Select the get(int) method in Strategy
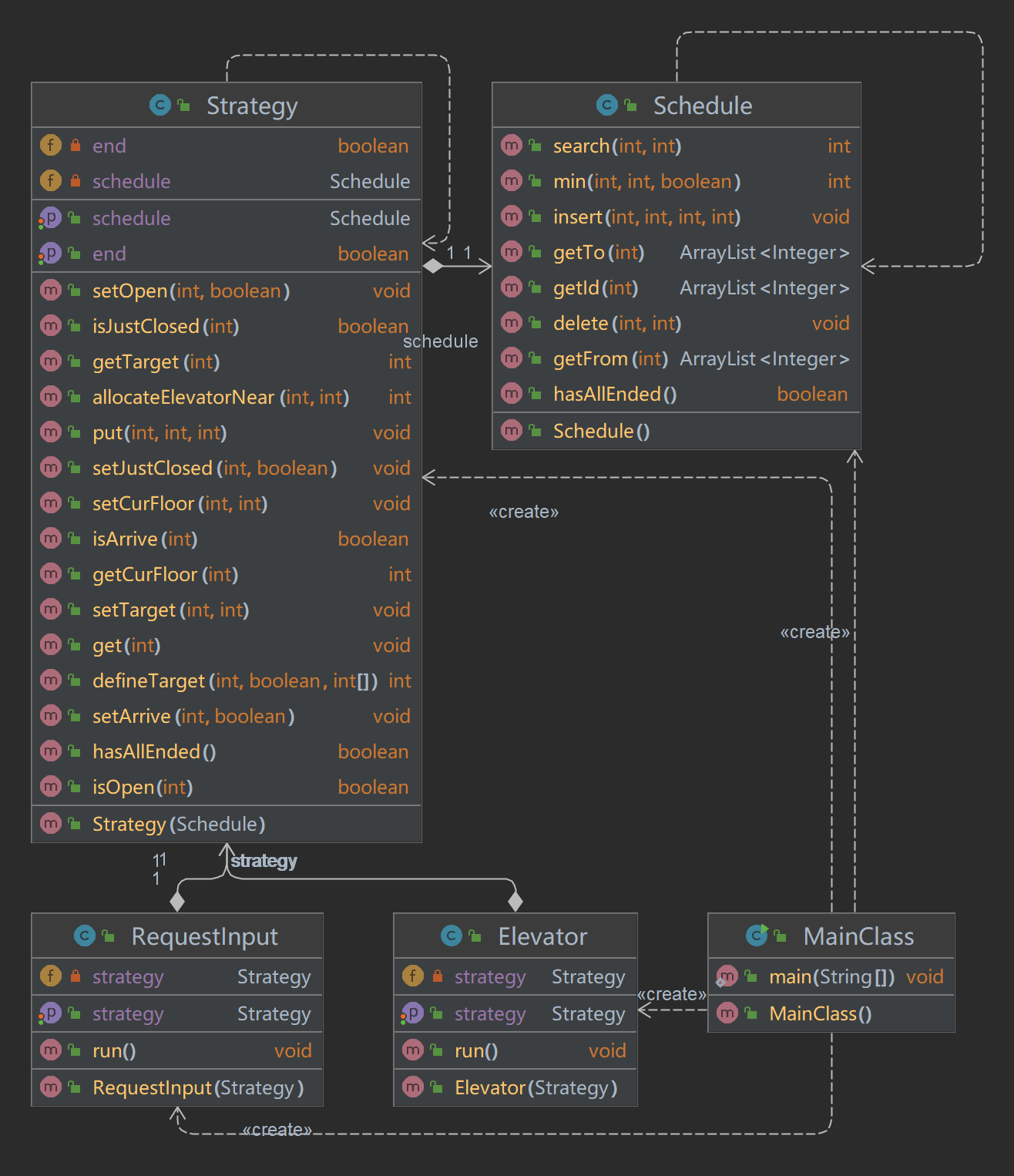Image resolution: width=1014 pixels, height=1176 pixels. pyautogui.click(x=227, y=645)
